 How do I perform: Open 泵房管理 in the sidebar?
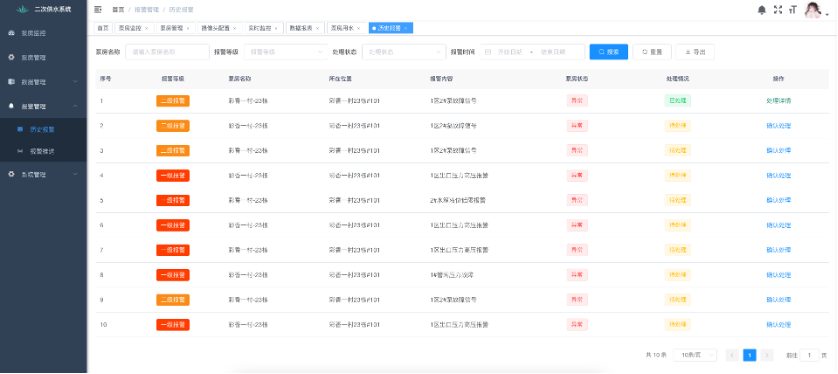click(x=43, y=58)
